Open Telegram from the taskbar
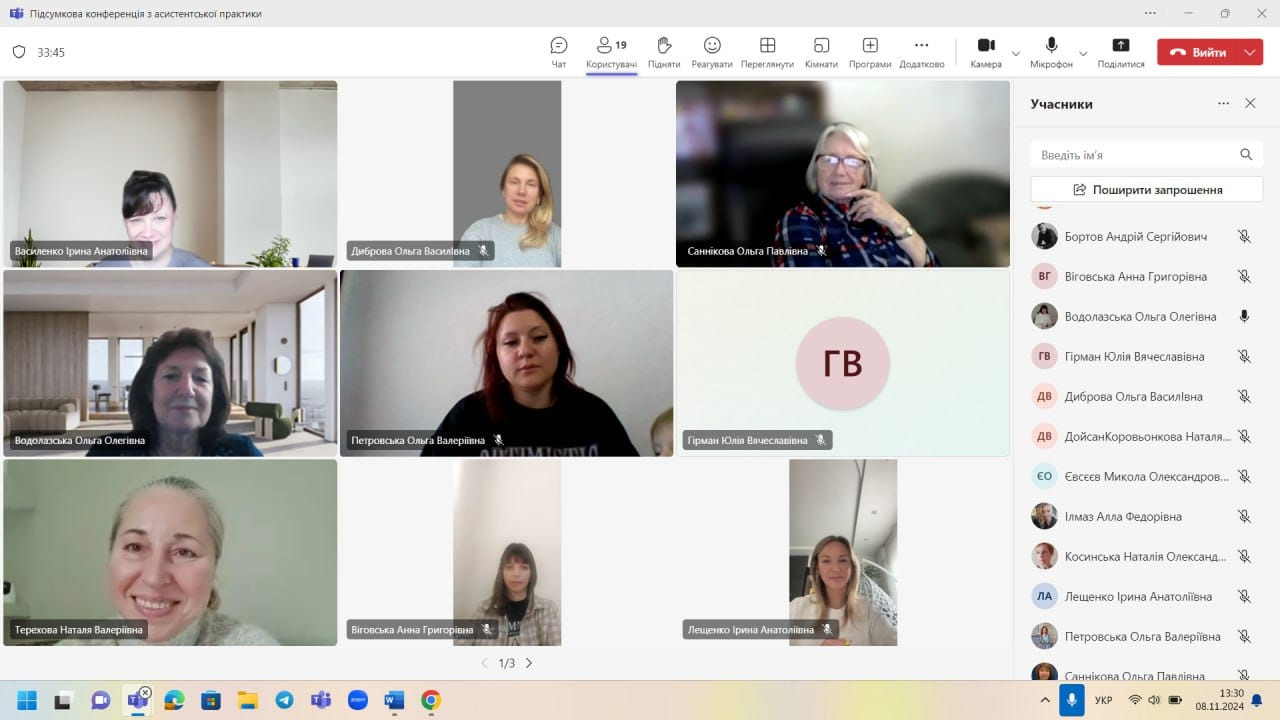 point(284,700)
